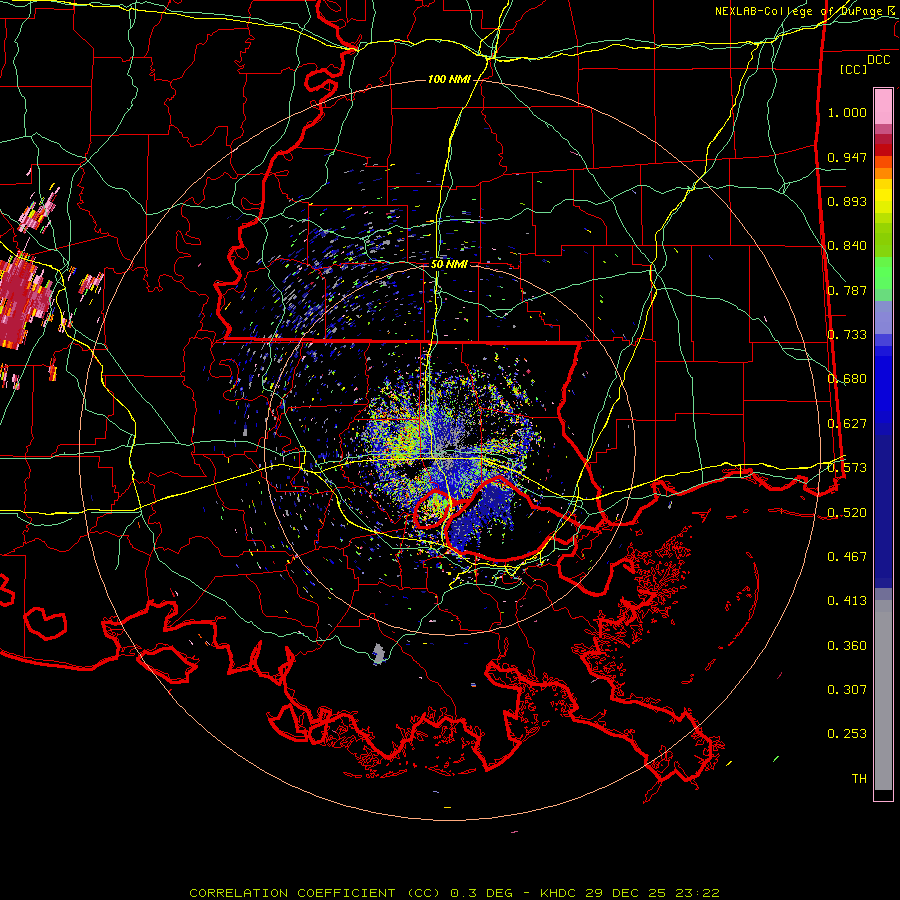Image resolution: width=900 pixels, height=900 pixels.
Task: Select the 0.573 scale value
Action: pyautogui.click(x=847, y=468)
